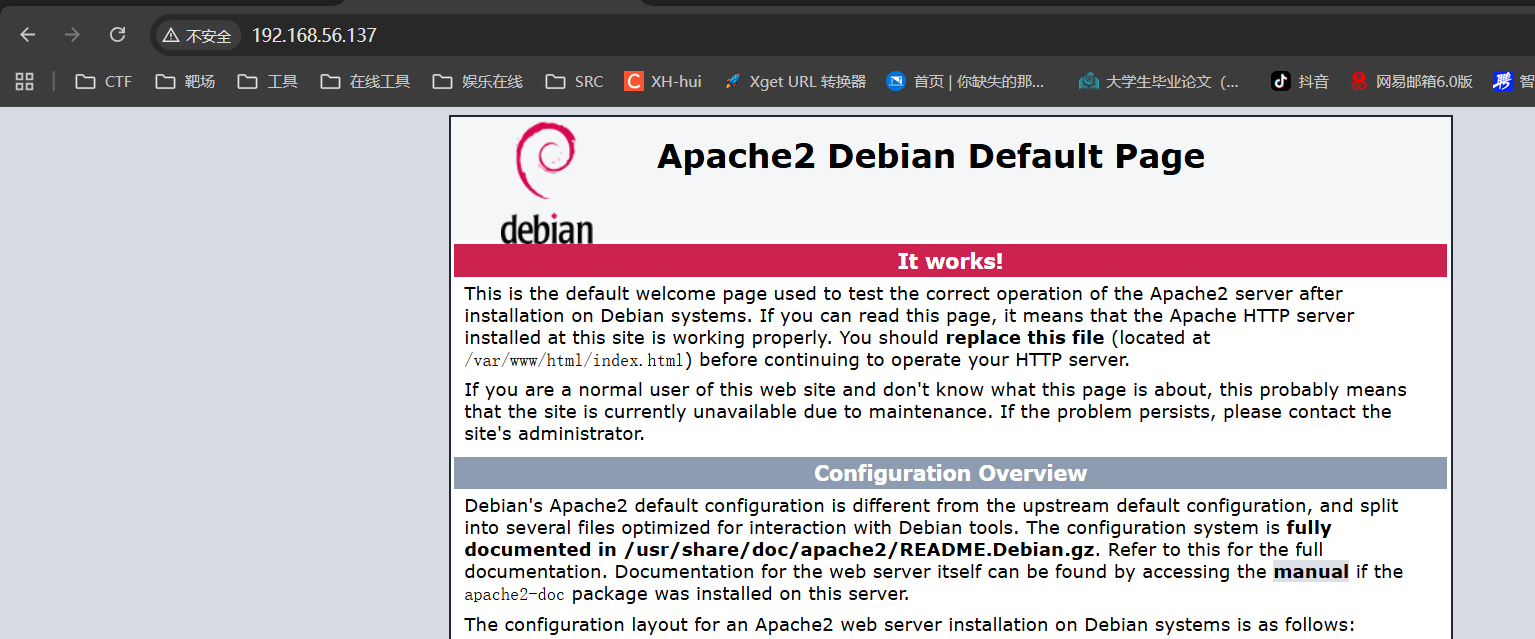Click the browser back arrow
This screenshot has height=639, width=1535.
pos(27,35)
